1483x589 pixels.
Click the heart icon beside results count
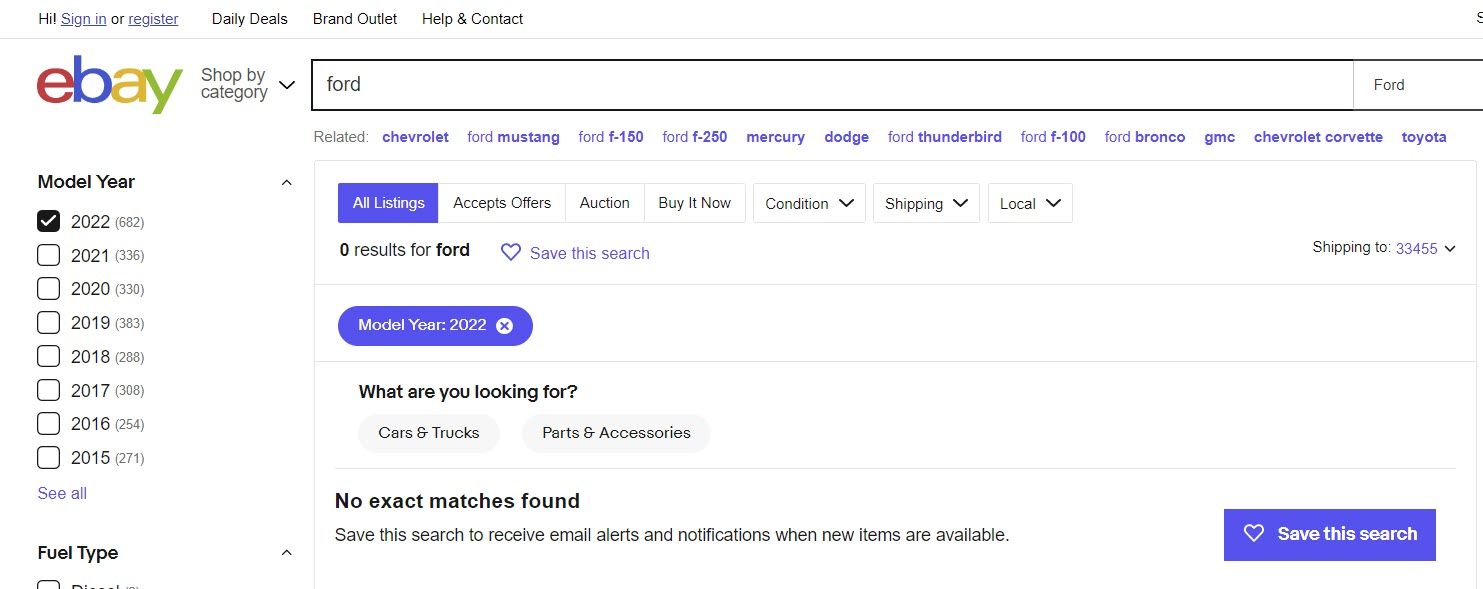pyautogui.click(x=511, y=253)
